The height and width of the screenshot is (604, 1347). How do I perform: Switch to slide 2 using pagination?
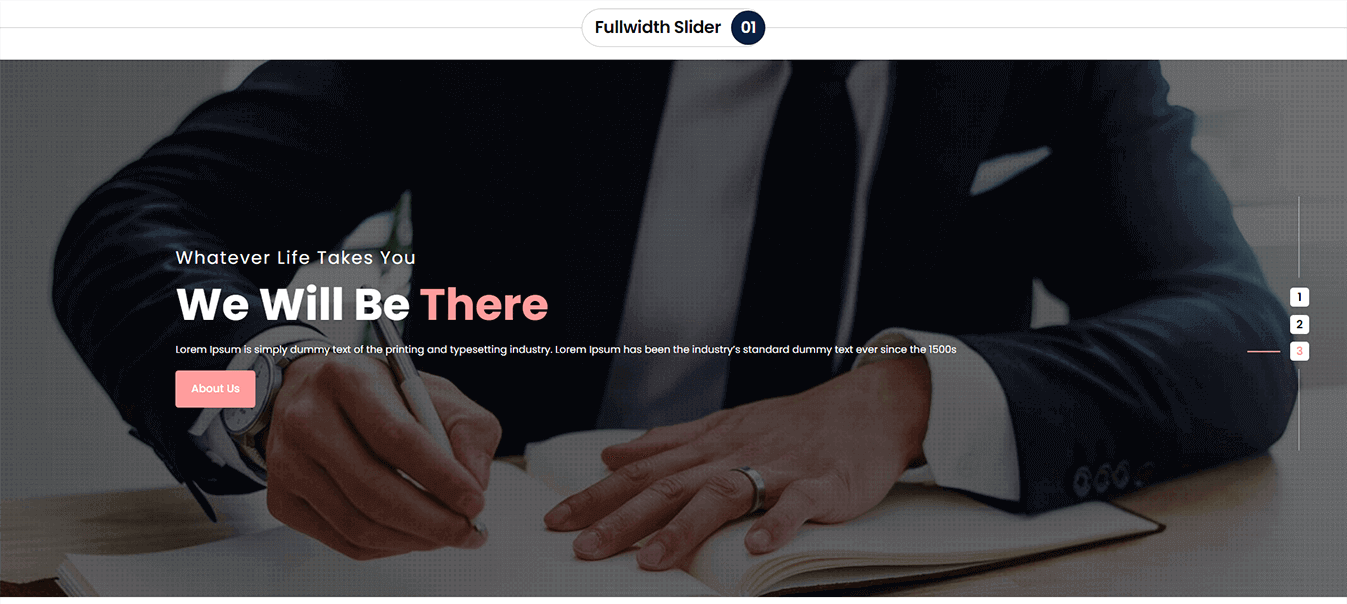pyautogui.click(x=1299, y=324)
